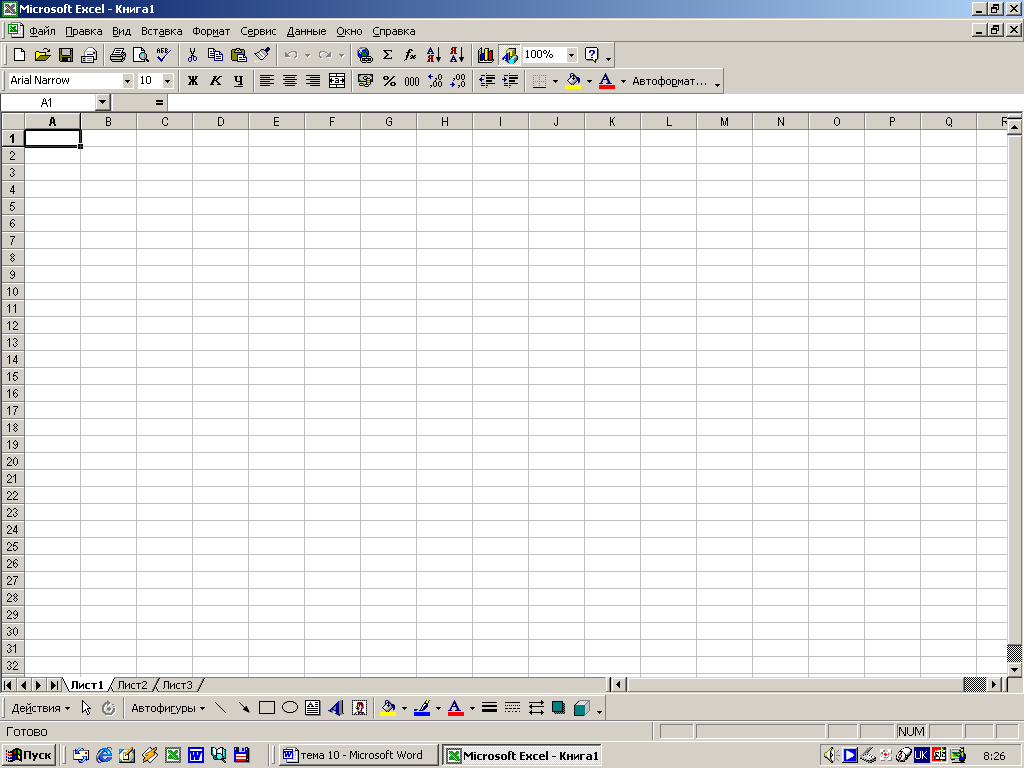The height and width of the screenshot is (768, 1024).
Task: Toggle center alignment
Action: (x=290, y=81)
